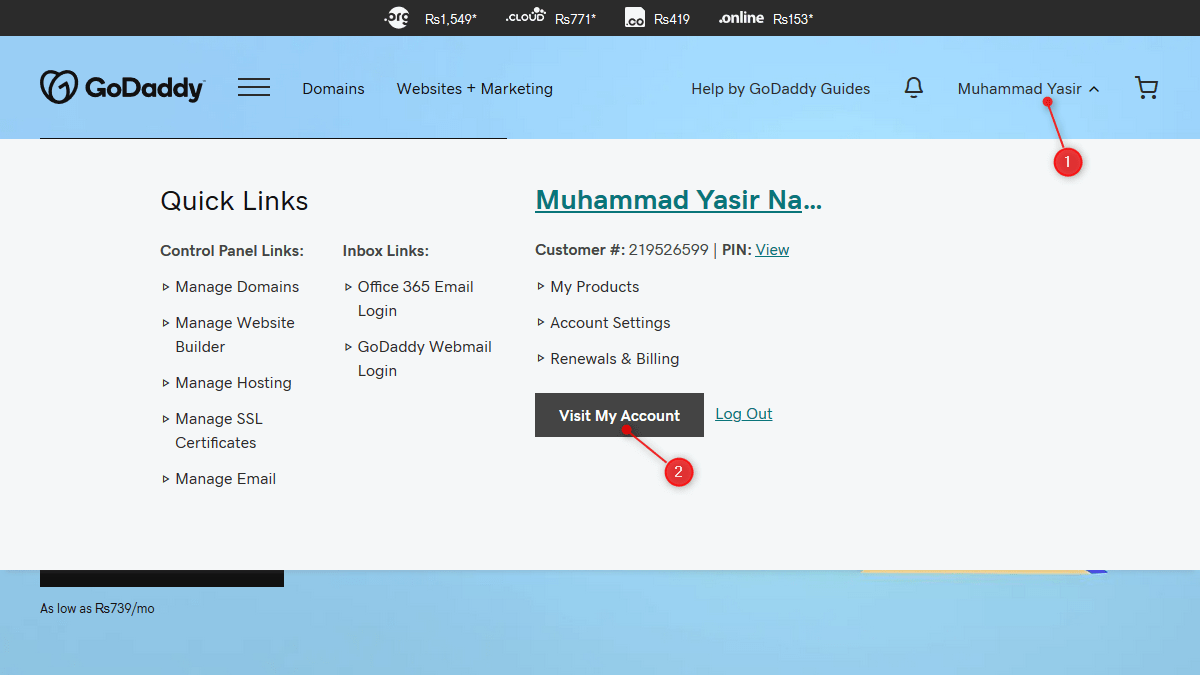1200x675 pixels.
Task: Click the Visit My Account button
Action: 619,415
